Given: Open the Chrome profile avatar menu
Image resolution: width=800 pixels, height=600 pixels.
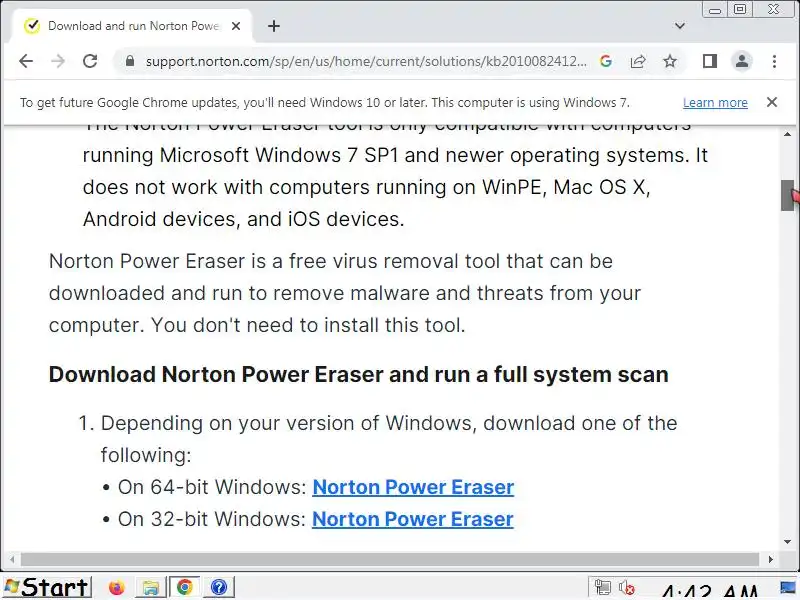Looking at the screenshot, I should tap(742, 61).
